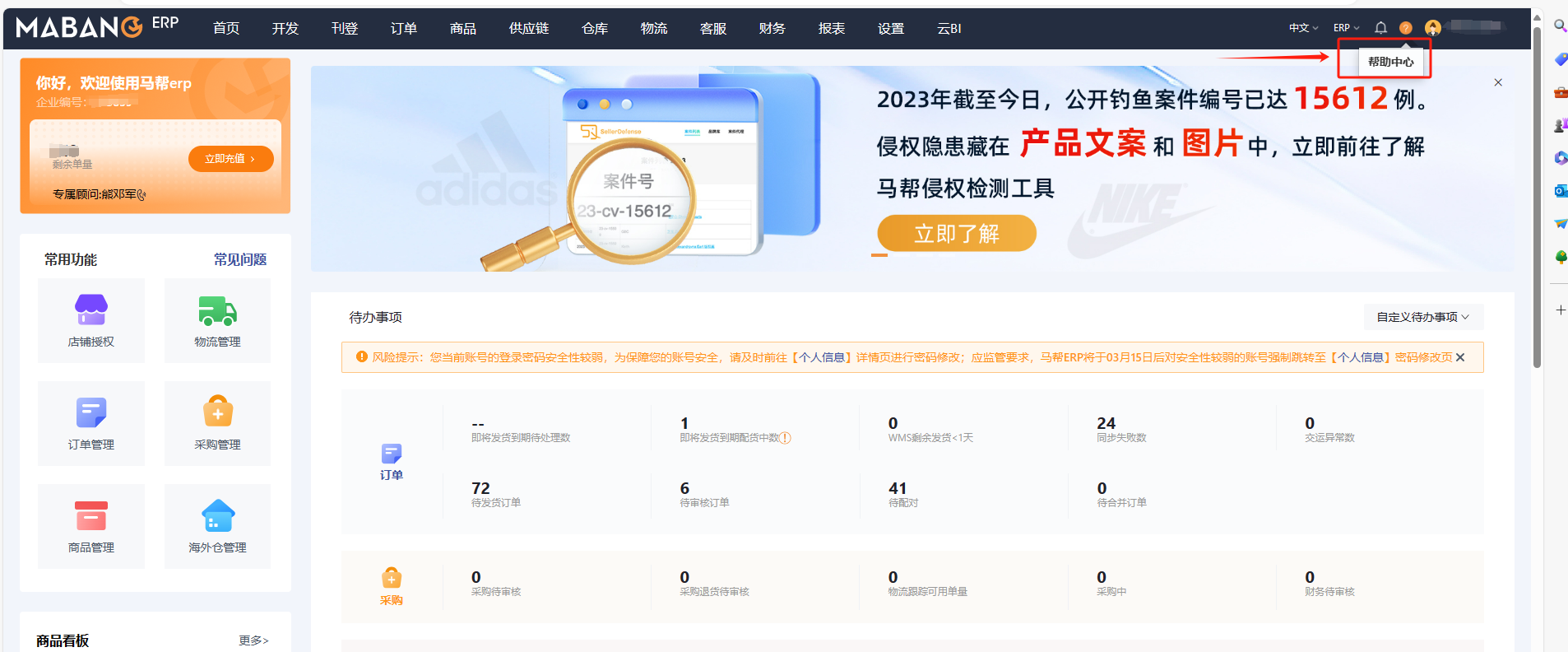
Task: Click the 0 交运异常数 count
Action: (x=1311, y=423)
